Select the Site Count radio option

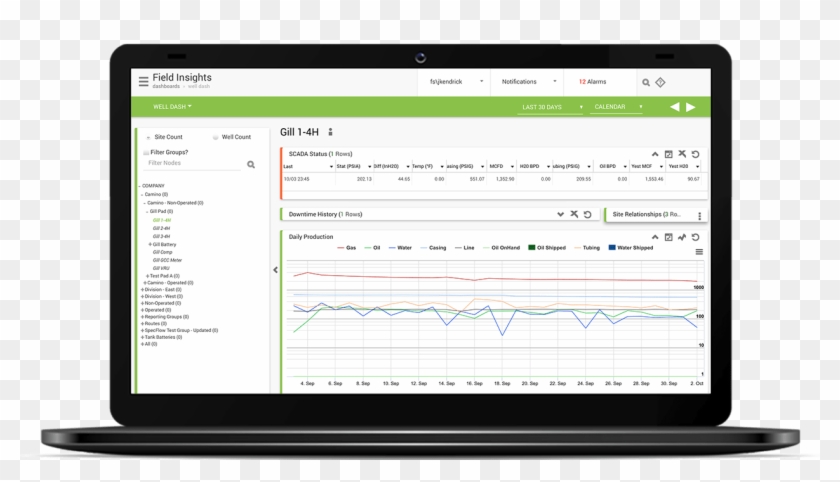coord(147,137)
